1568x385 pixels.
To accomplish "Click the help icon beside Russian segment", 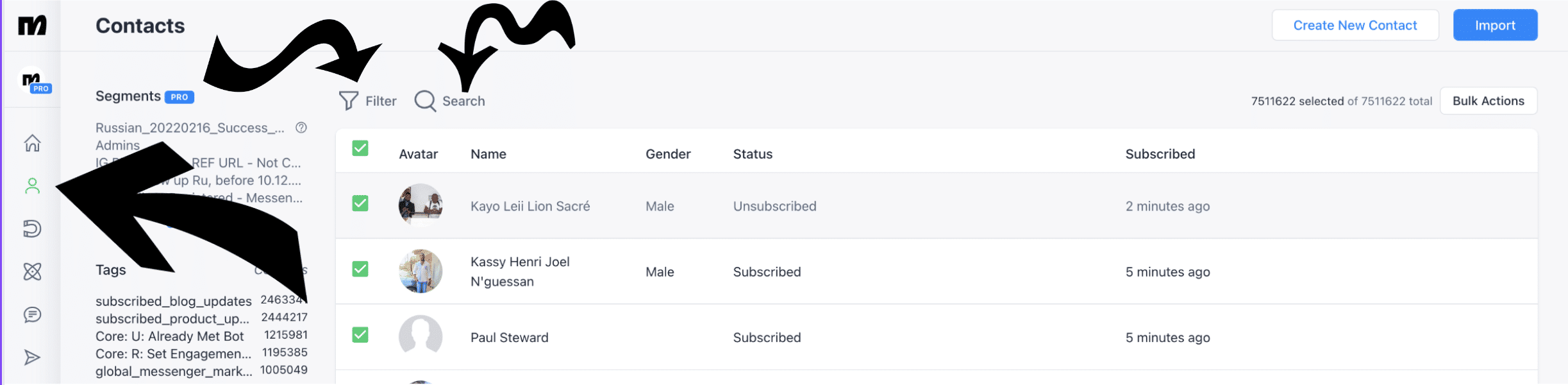I will 301,128.
